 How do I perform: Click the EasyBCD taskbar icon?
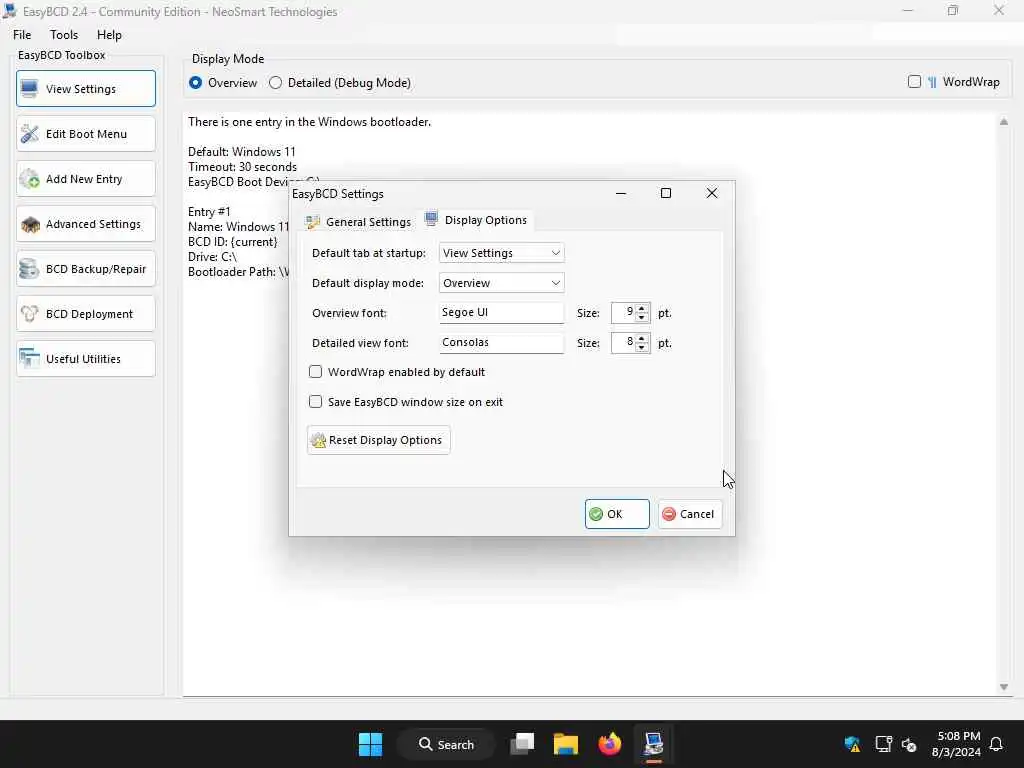653,744
